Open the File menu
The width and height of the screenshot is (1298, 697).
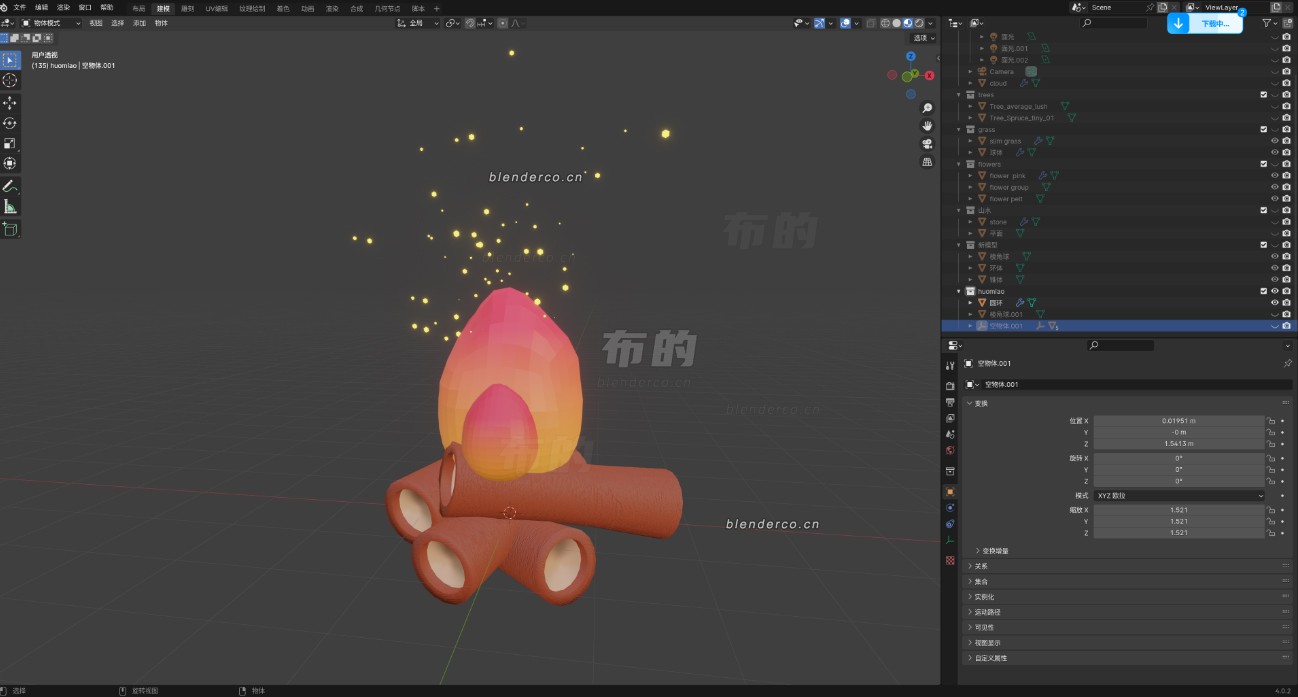(19, 7)
